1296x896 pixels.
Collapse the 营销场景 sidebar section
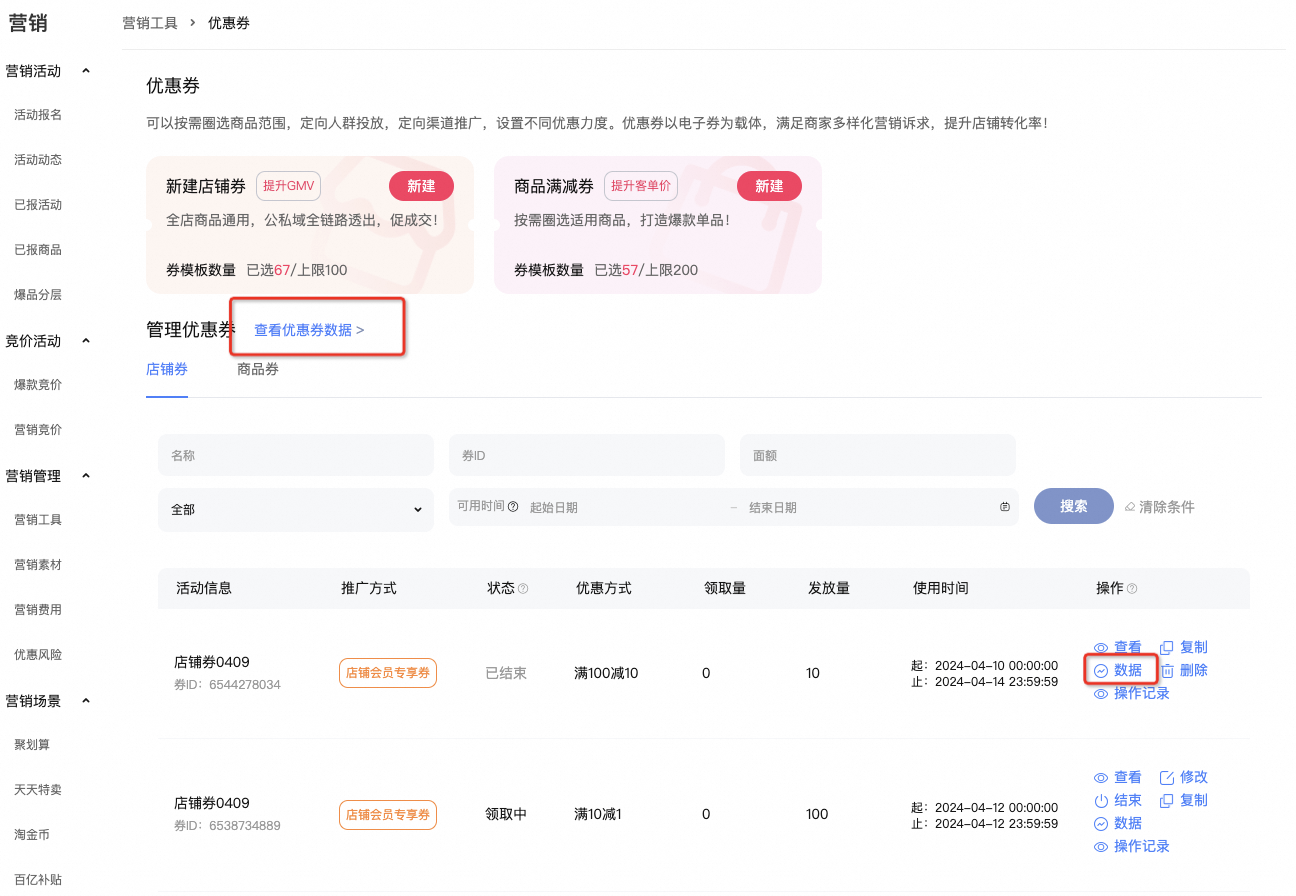click(86, 701)
